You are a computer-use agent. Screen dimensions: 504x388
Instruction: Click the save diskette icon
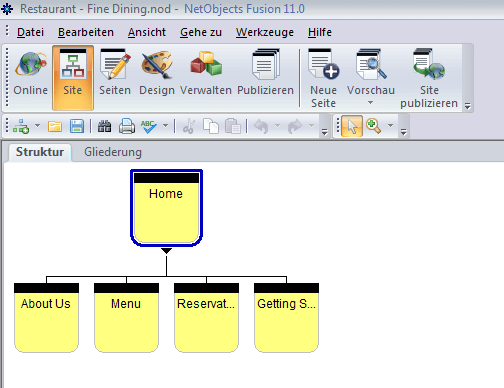(77, 126)
